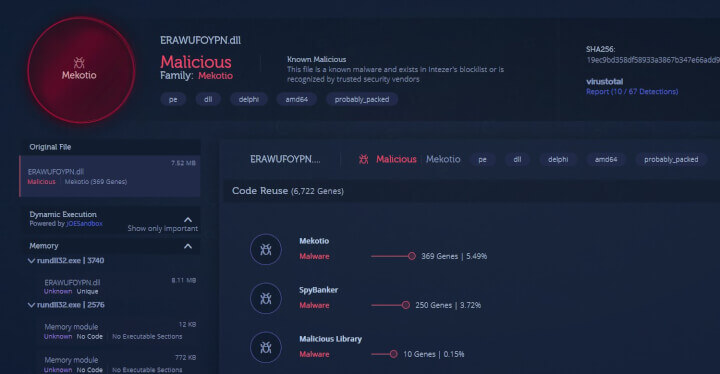
Task: Collapse the Dynamic Execution section chevron
Action: pos(188,220)
